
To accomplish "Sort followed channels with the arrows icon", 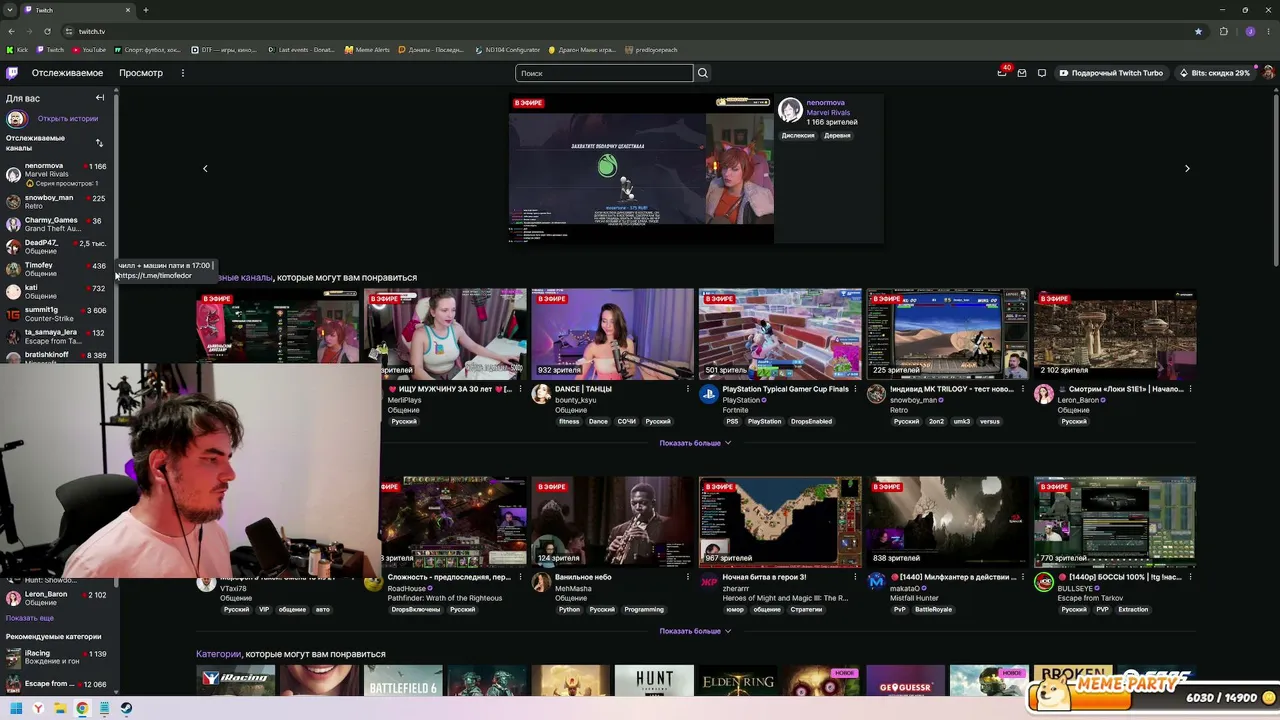I will [99, 143].
